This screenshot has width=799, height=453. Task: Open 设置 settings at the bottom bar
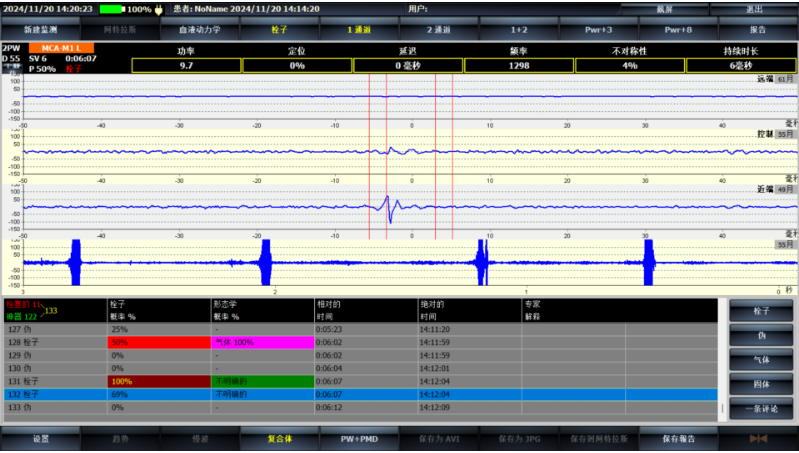click(41, 439)
